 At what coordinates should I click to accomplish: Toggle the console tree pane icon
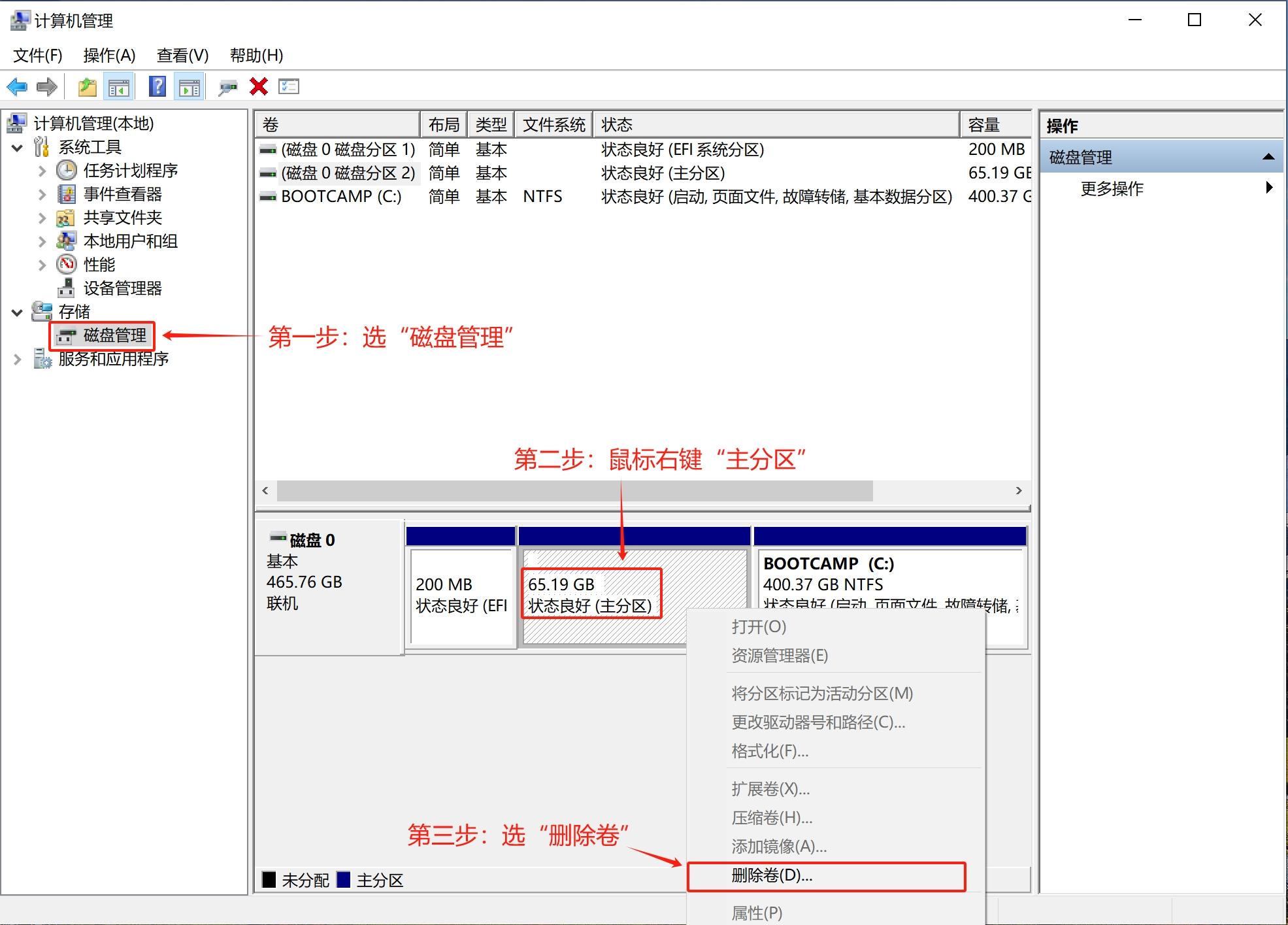118,86
